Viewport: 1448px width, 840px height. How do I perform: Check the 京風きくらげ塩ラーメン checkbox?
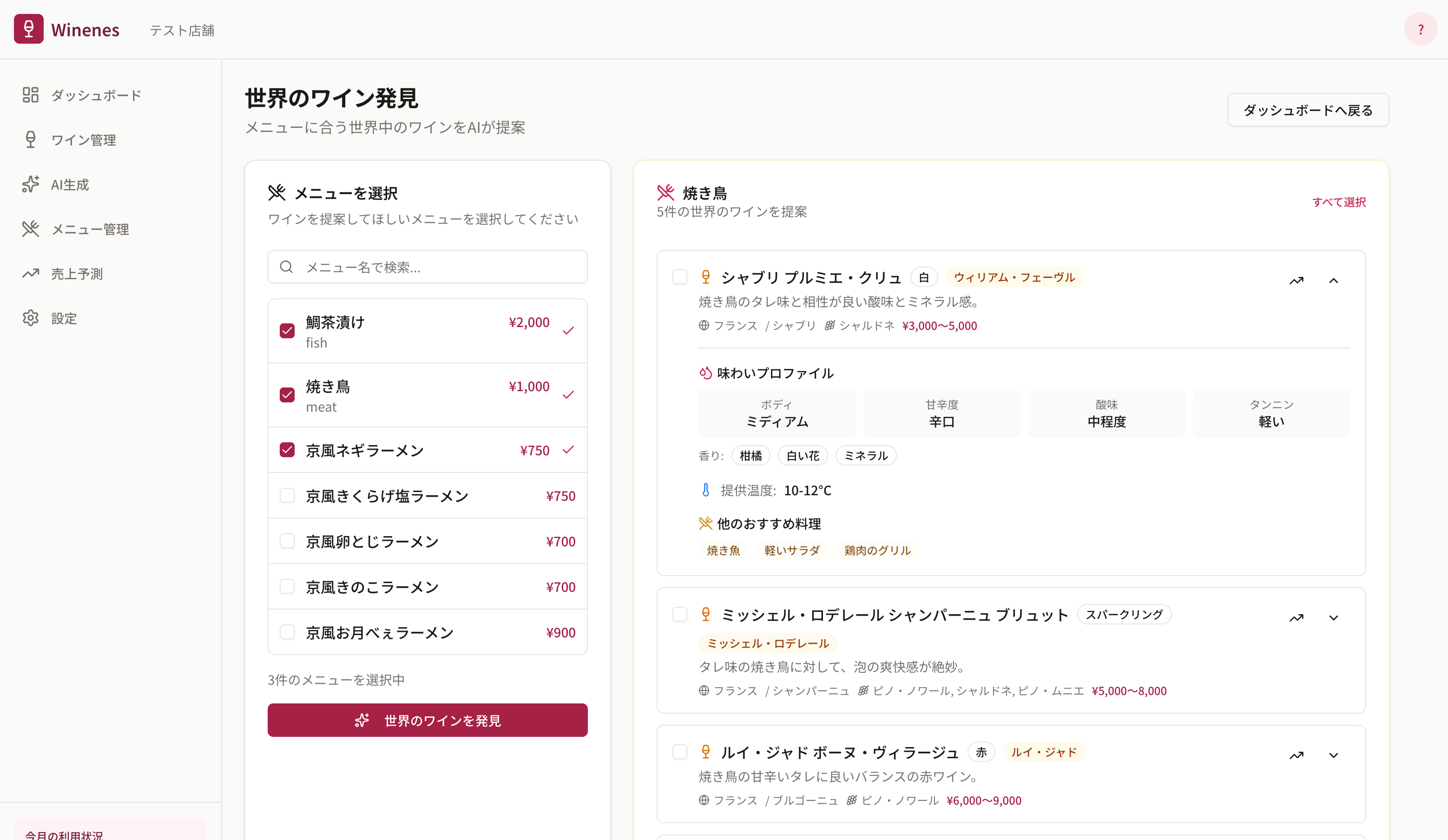(x=287, y=495)
